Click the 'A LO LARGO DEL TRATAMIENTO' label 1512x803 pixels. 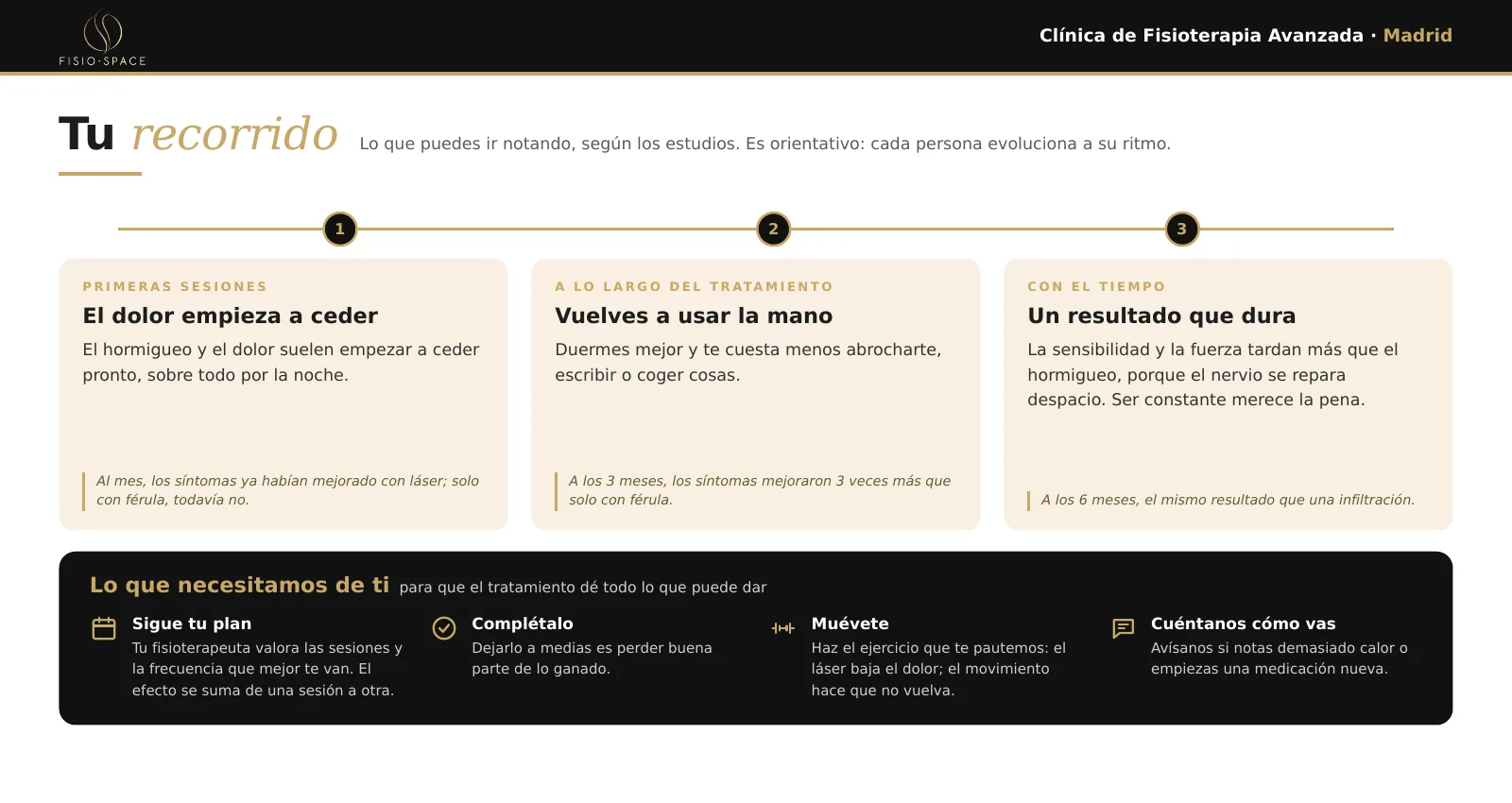(694, 286)
